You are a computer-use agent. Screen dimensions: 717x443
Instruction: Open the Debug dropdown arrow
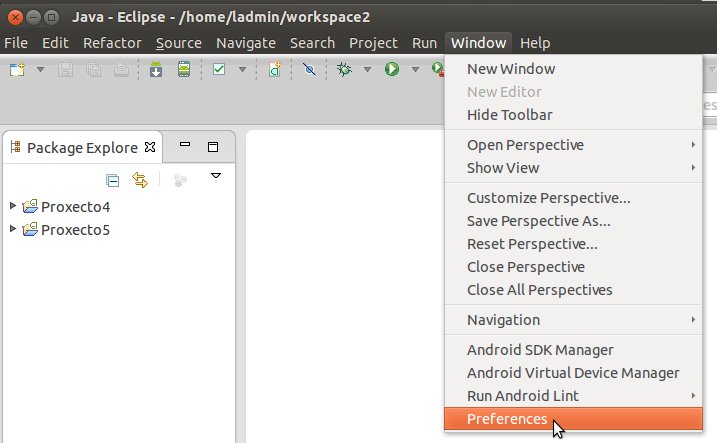[367, 69]
